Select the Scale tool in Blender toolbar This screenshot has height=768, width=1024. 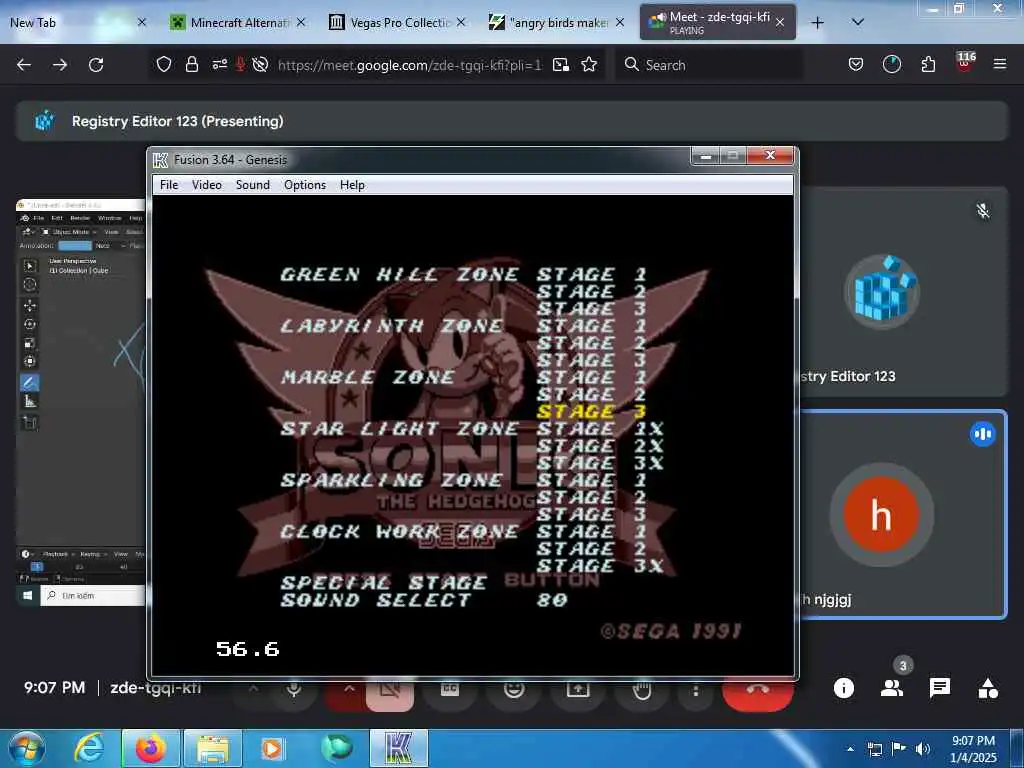pos(29,343)
